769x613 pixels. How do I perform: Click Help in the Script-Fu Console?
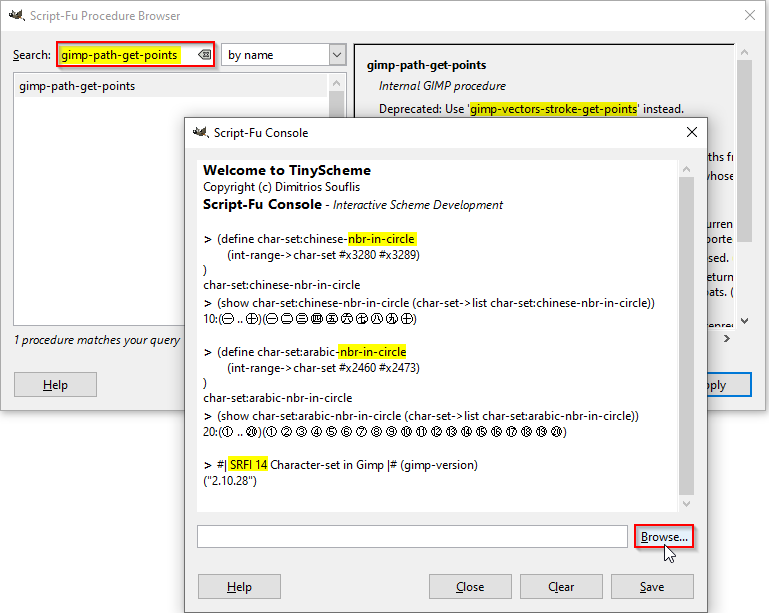click(x=239, y=587)
